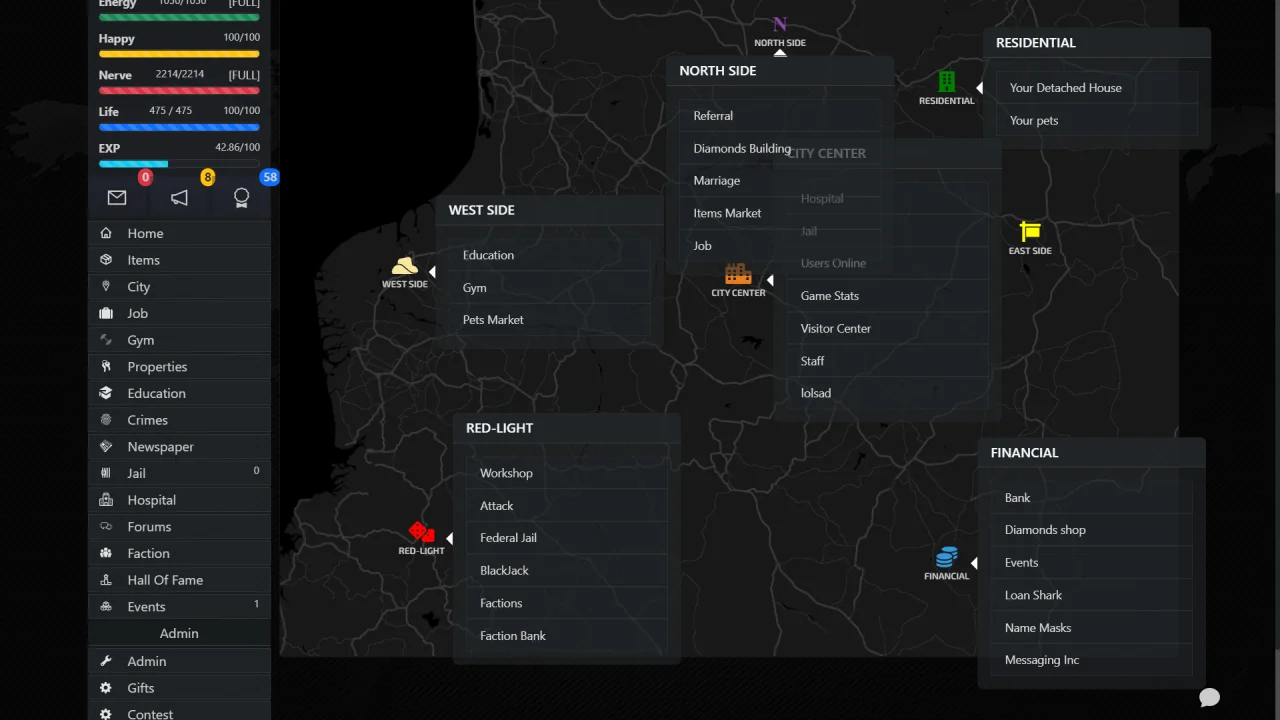Open Bank in Financial panel

[1092, 498]
